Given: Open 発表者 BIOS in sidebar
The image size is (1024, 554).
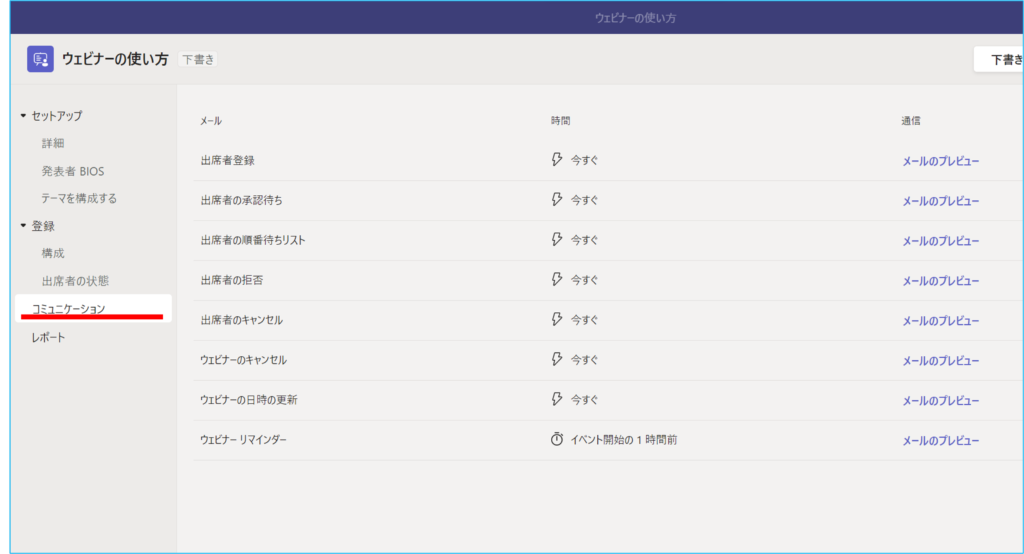Looking at the screenshot, I should click(72, 171).
